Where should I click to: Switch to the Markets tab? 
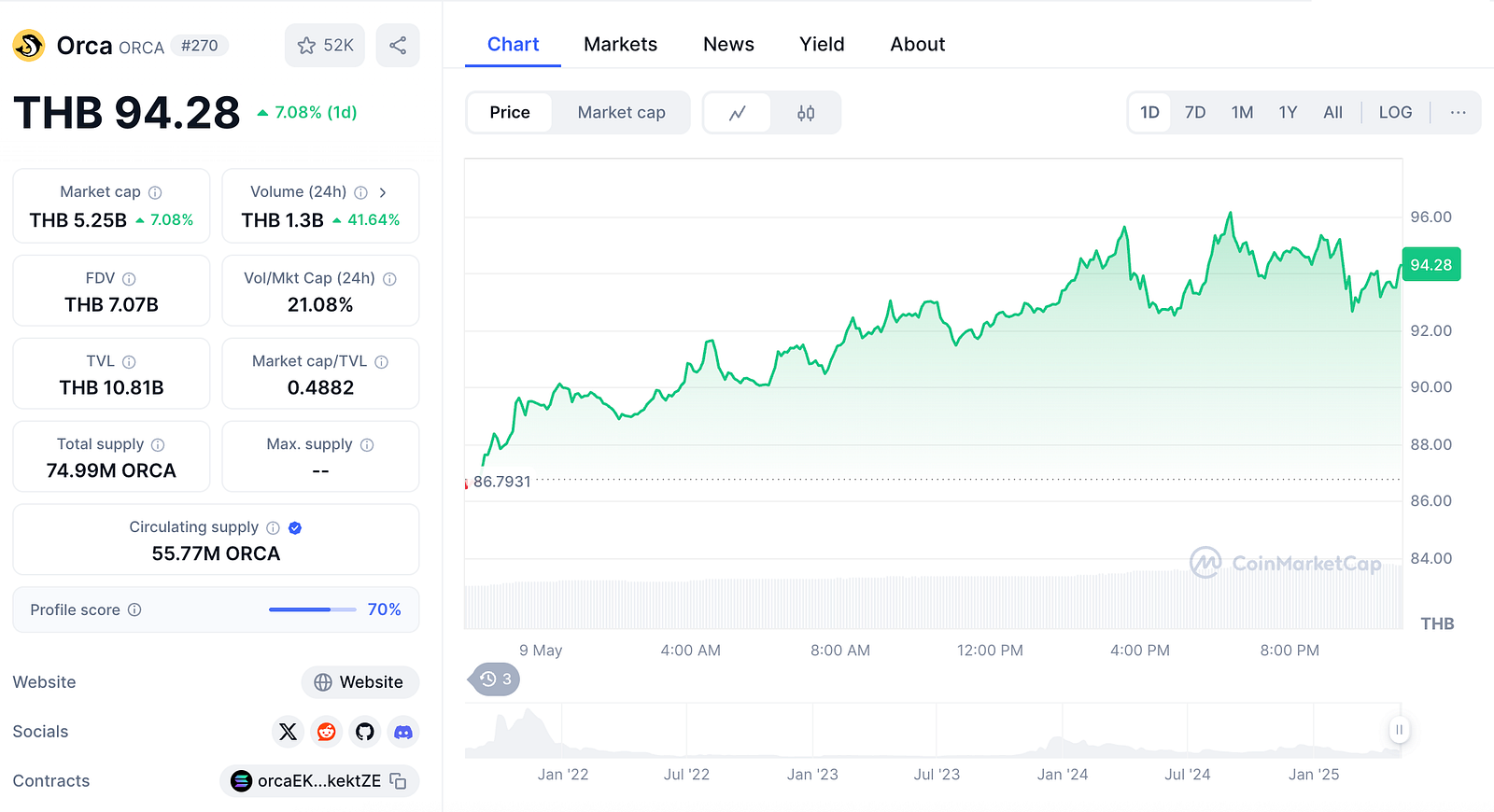(620, 45)
